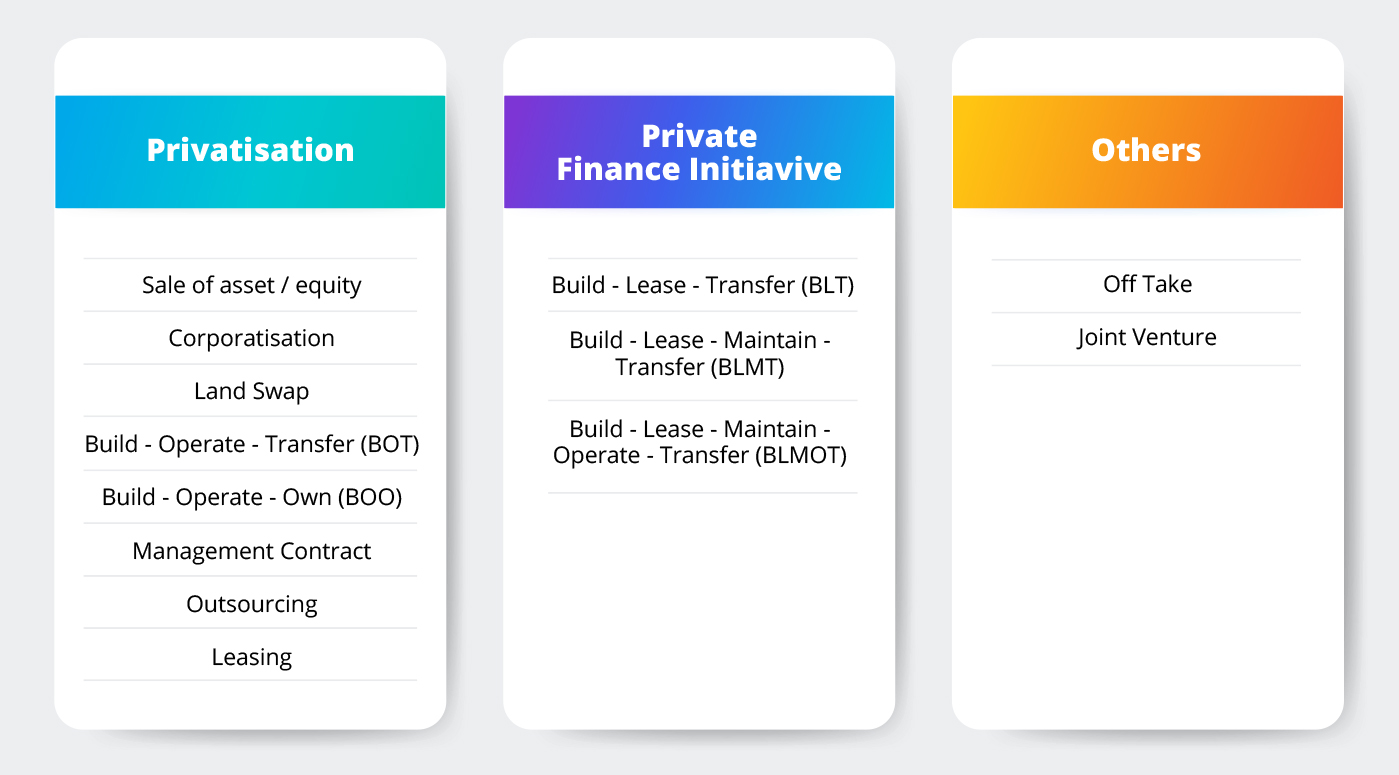Click the Off Take item
Image resolution: width=1399 pixels, height=775 pixels.
pyautogui.click(x=1147, y=285)
